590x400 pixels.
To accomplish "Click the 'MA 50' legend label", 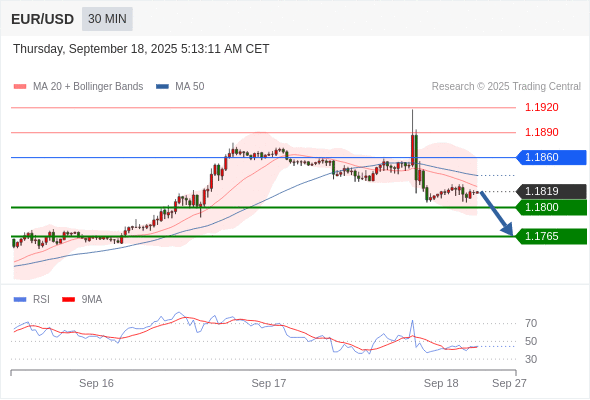I will [190, 87].
